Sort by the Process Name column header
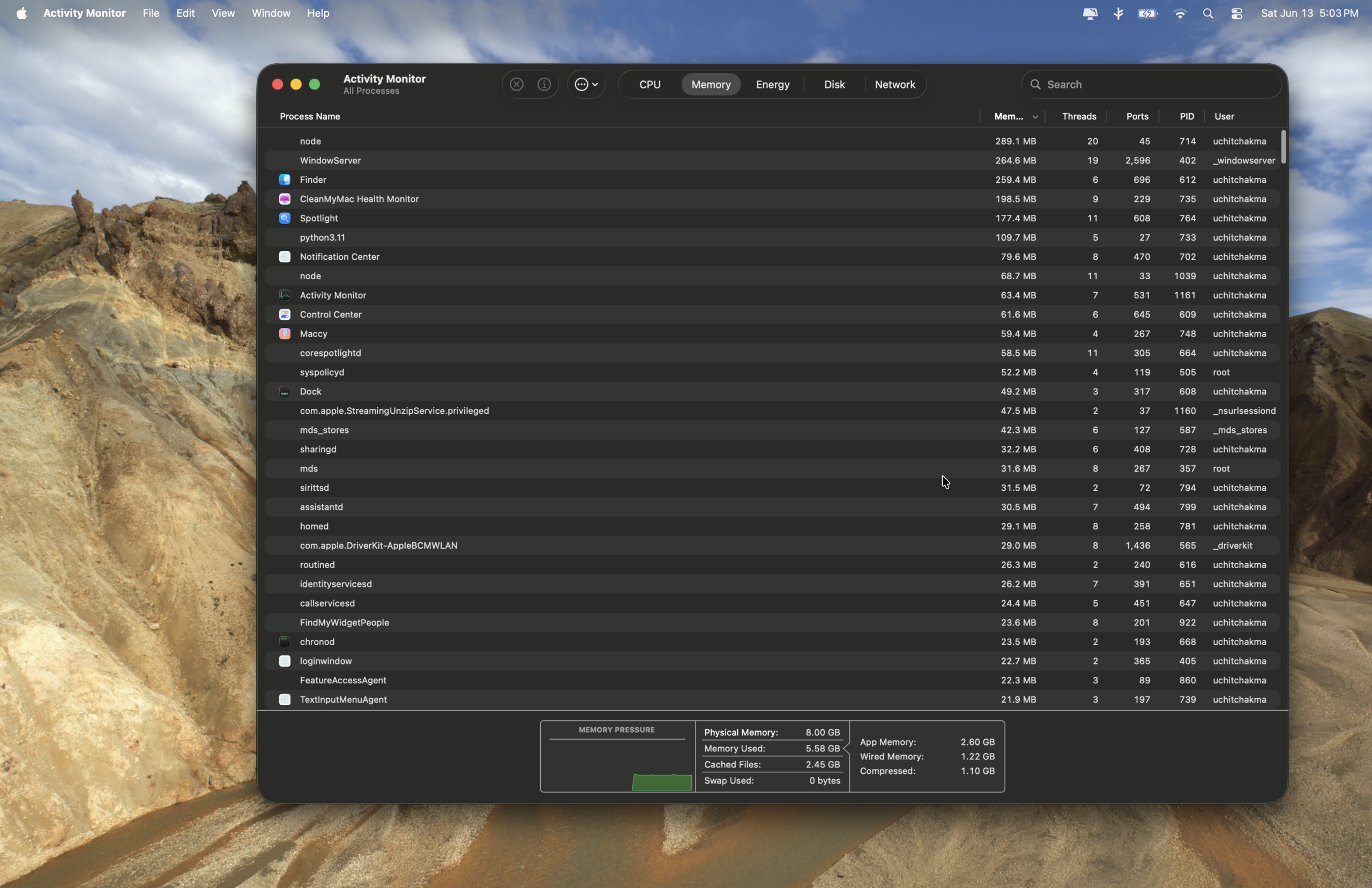The image size is (1372, 888). click(310, 116)
